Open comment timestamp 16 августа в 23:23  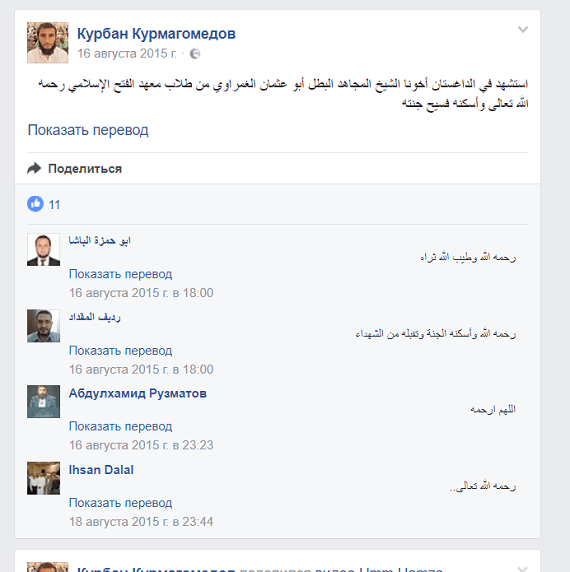click(141, 445)
